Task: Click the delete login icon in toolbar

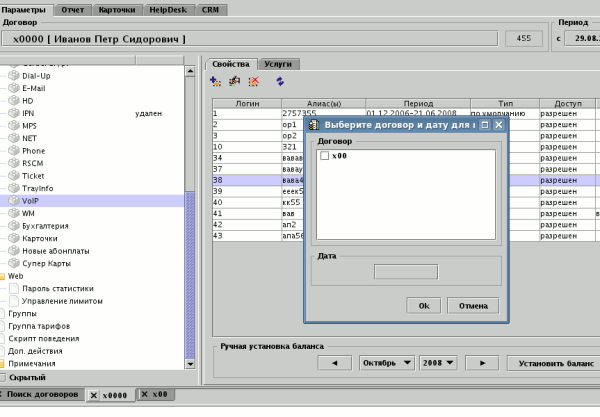Action: pyautogui.click(x=253, y=80)
